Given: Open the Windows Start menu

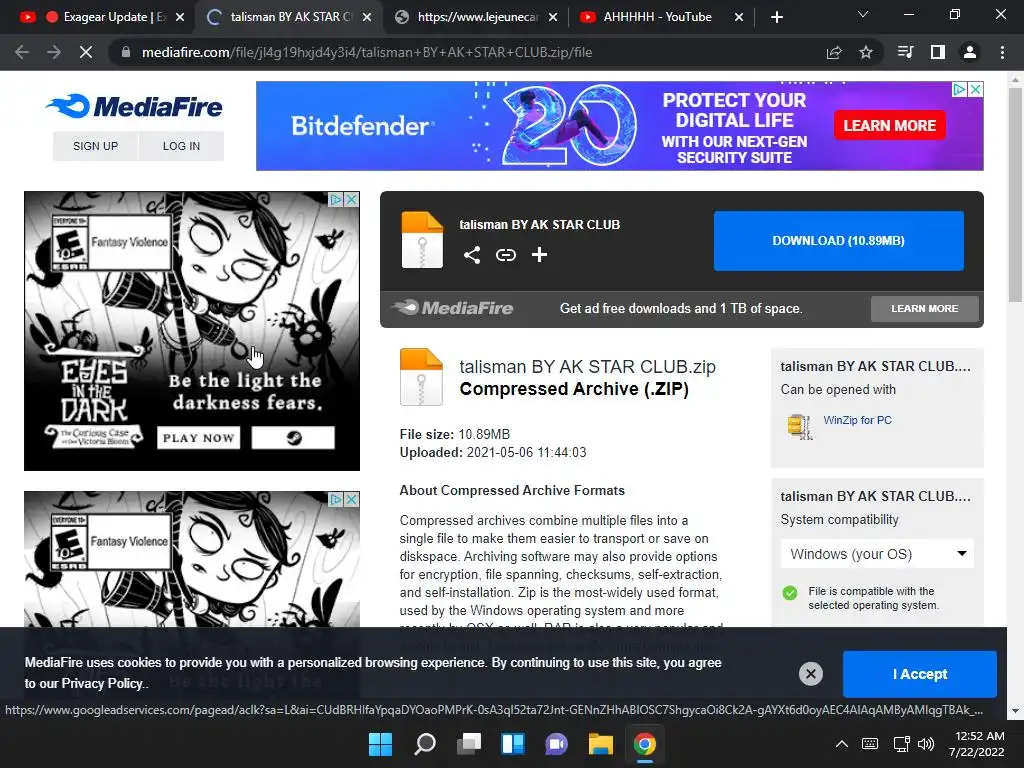Looking at the screenshot, I should 380,744.
